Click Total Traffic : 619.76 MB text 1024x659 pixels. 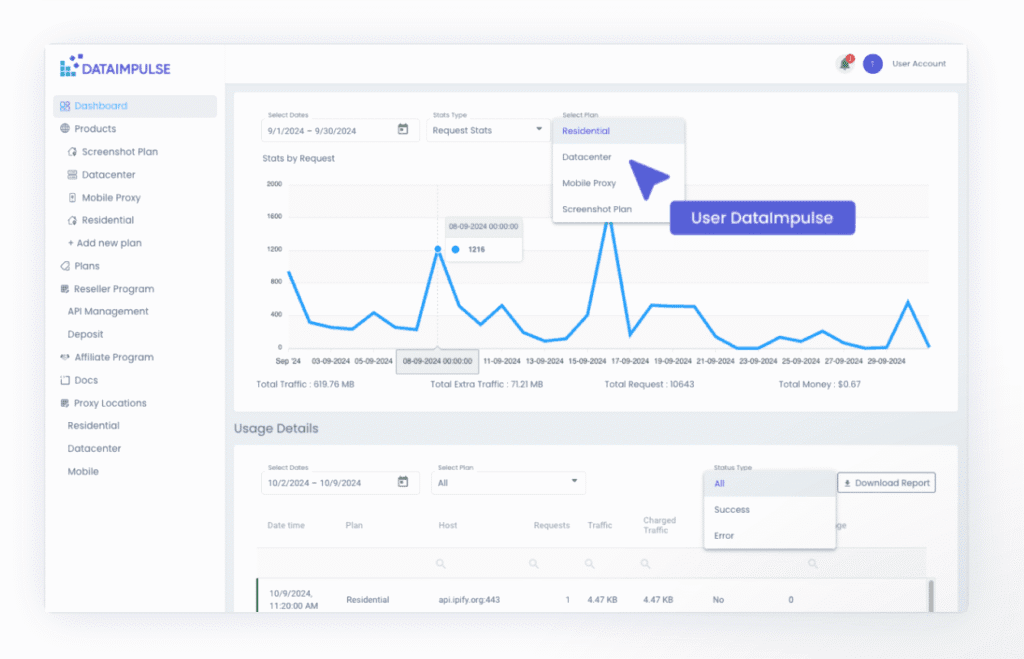point(305,384)
